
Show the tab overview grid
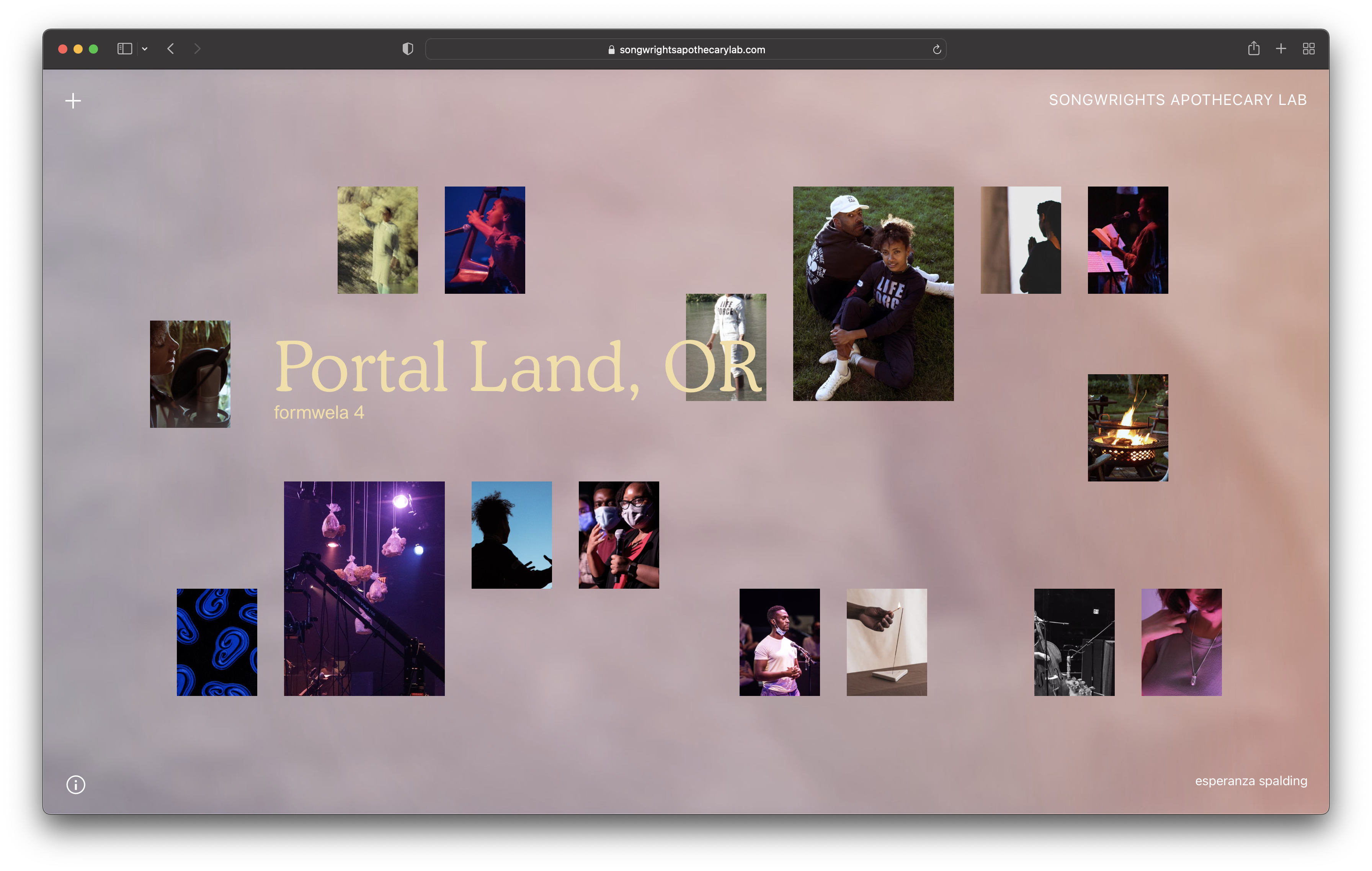point(1309,49)
